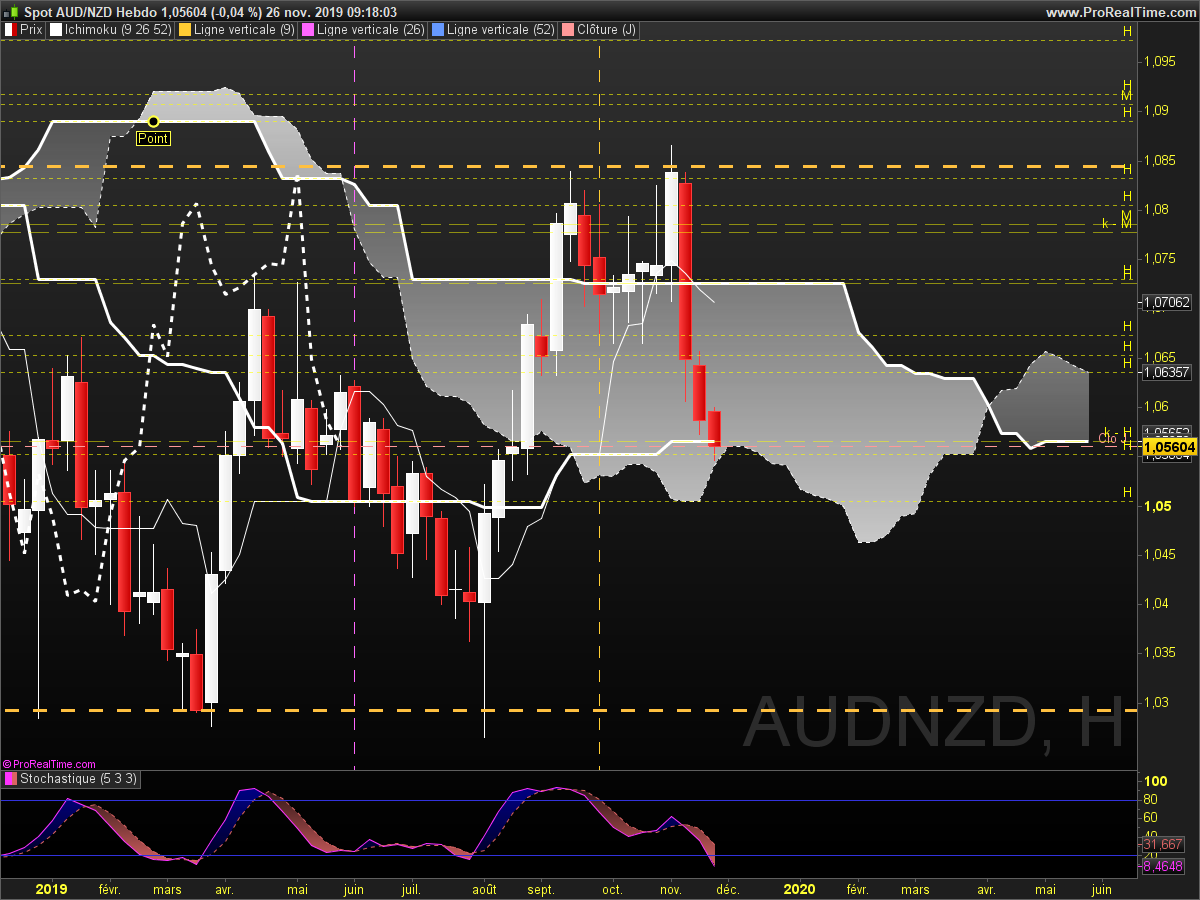Select the yellow Point marker on the chart
The width and height of the screenshot is (1200, 900).
coord(153,121)
